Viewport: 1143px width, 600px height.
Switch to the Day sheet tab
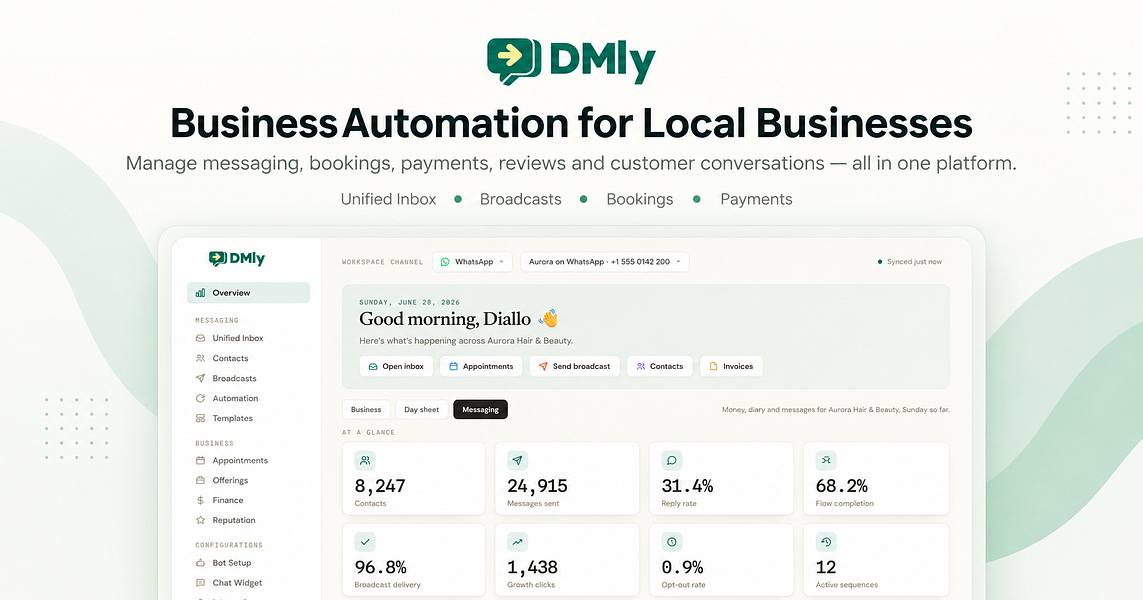[x=421, y=410]
